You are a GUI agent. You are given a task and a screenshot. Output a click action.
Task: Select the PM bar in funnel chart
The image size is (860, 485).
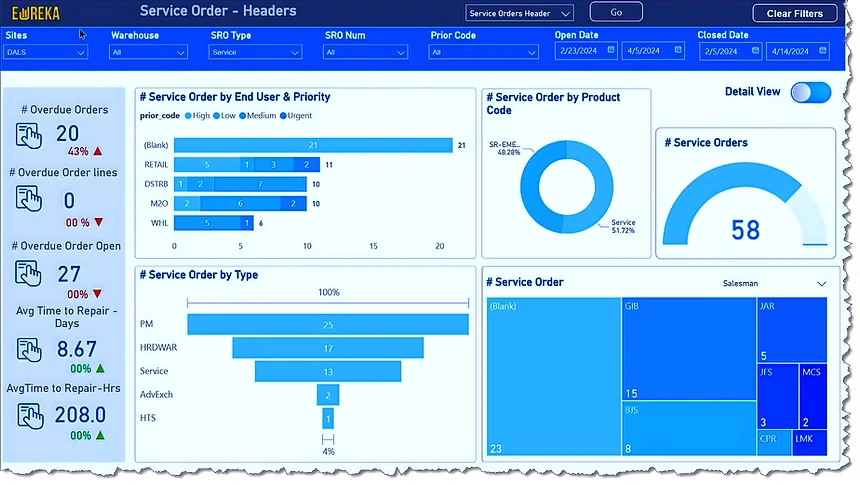point(327,325)
